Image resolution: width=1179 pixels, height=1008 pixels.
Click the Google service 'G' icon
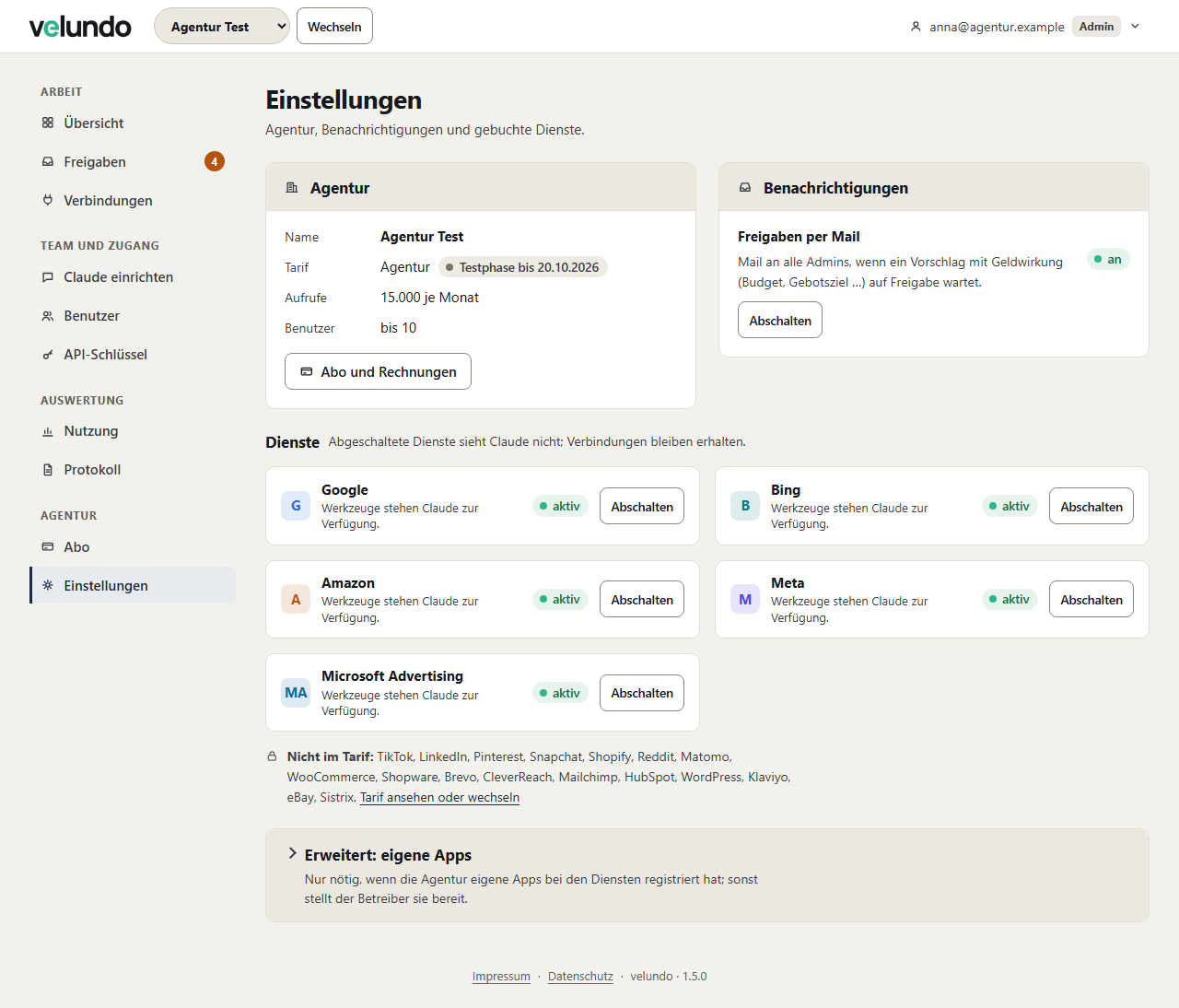(296, 506)
